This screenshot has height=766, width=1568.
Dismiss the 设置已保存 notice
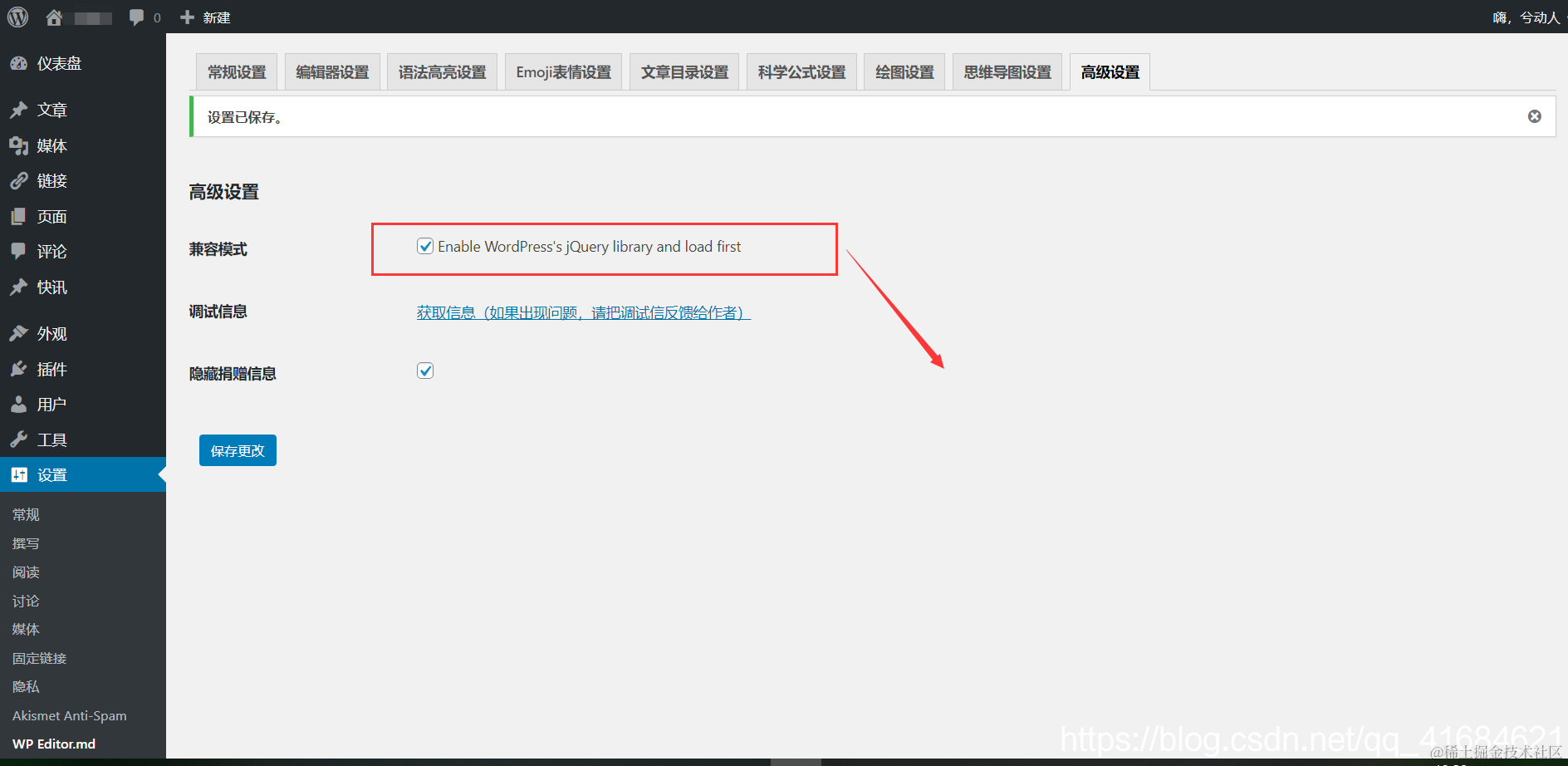coord(1535,116)
